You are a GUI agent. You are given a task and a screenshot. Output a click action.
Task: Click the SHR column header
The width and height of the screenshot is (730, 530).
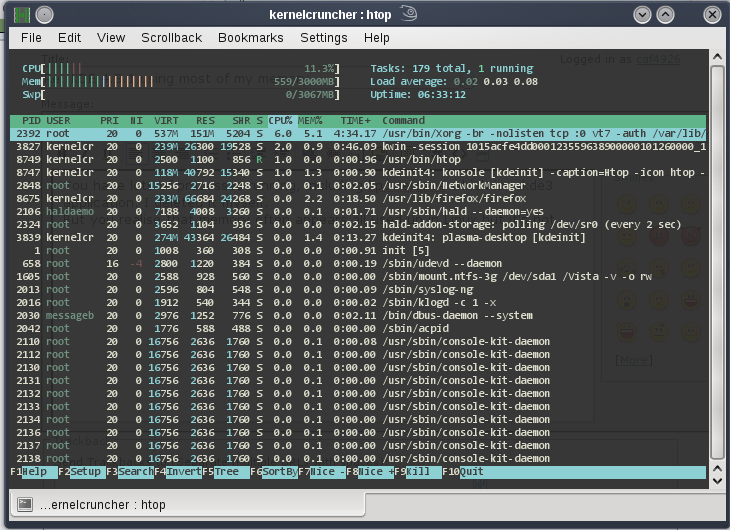pyautogui.click(x=241, y=121)
